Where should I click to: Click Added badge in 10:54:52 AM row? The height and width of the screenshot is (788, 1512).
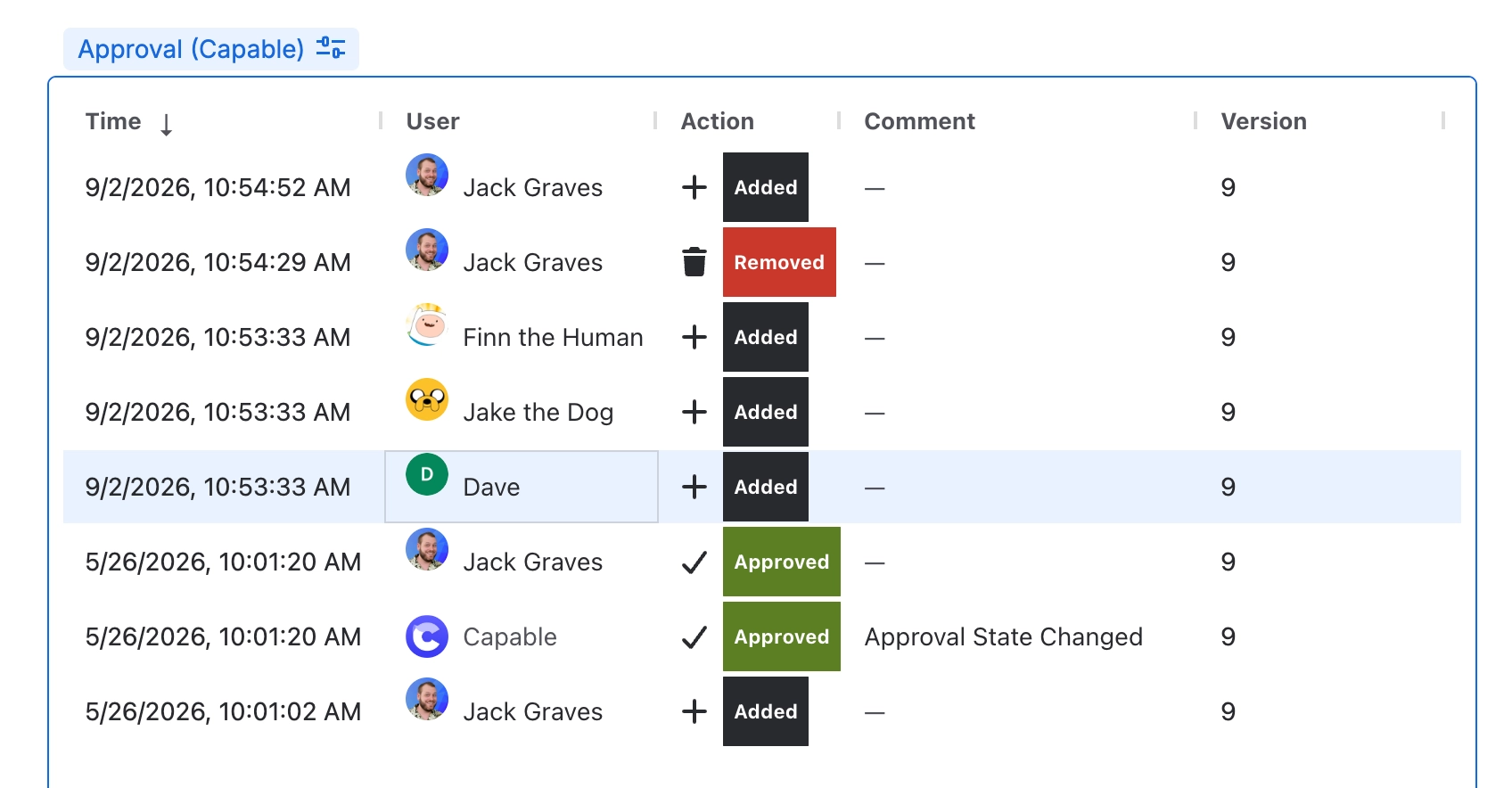pyautogui.click(x=766, y=187)
